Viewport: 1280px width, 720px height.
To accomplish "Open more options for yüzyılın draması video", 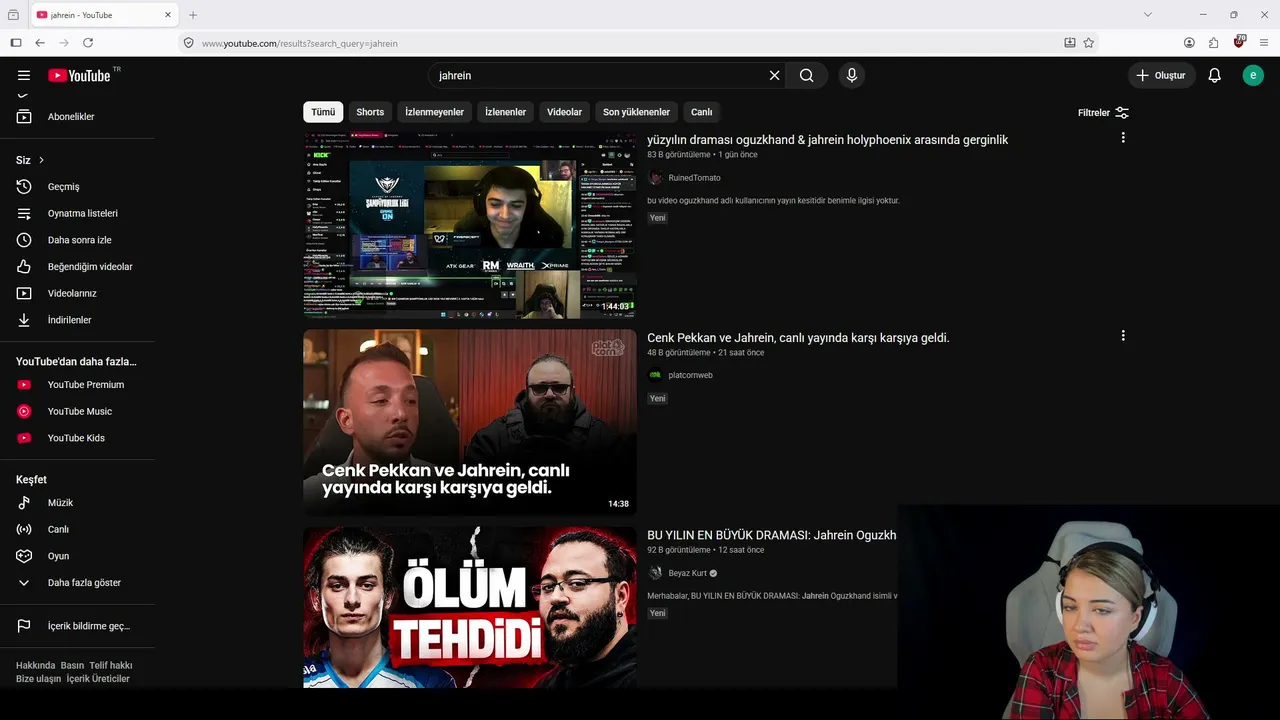I will click(x=1123, y=138).
